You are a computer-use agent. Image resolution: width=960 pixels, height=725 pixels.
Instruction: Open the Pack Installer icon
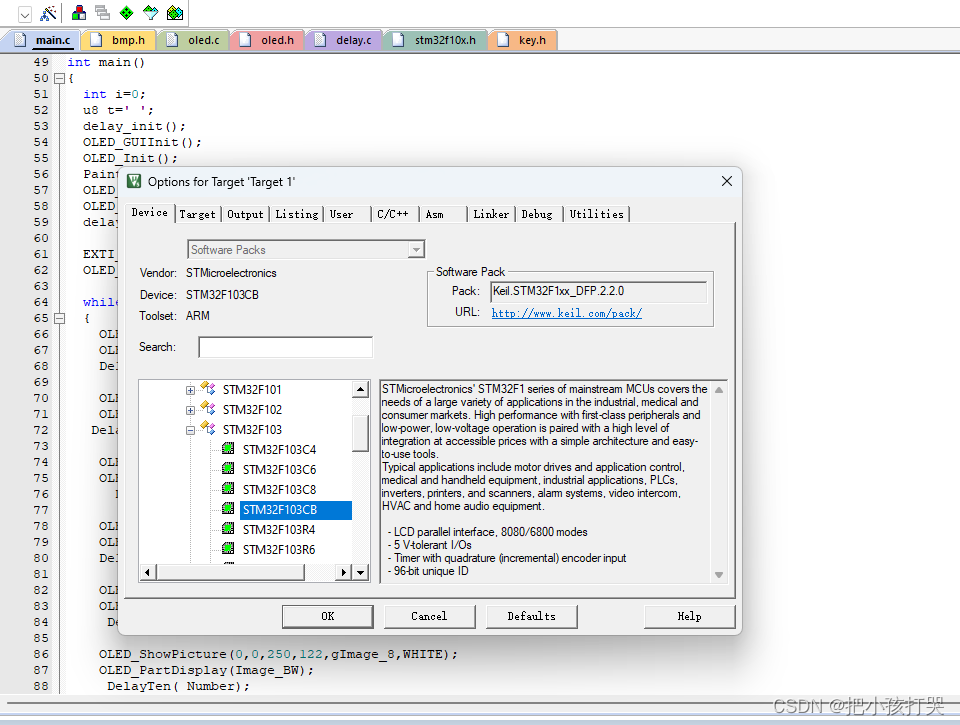pyautogui.click(x=175, y=13)
